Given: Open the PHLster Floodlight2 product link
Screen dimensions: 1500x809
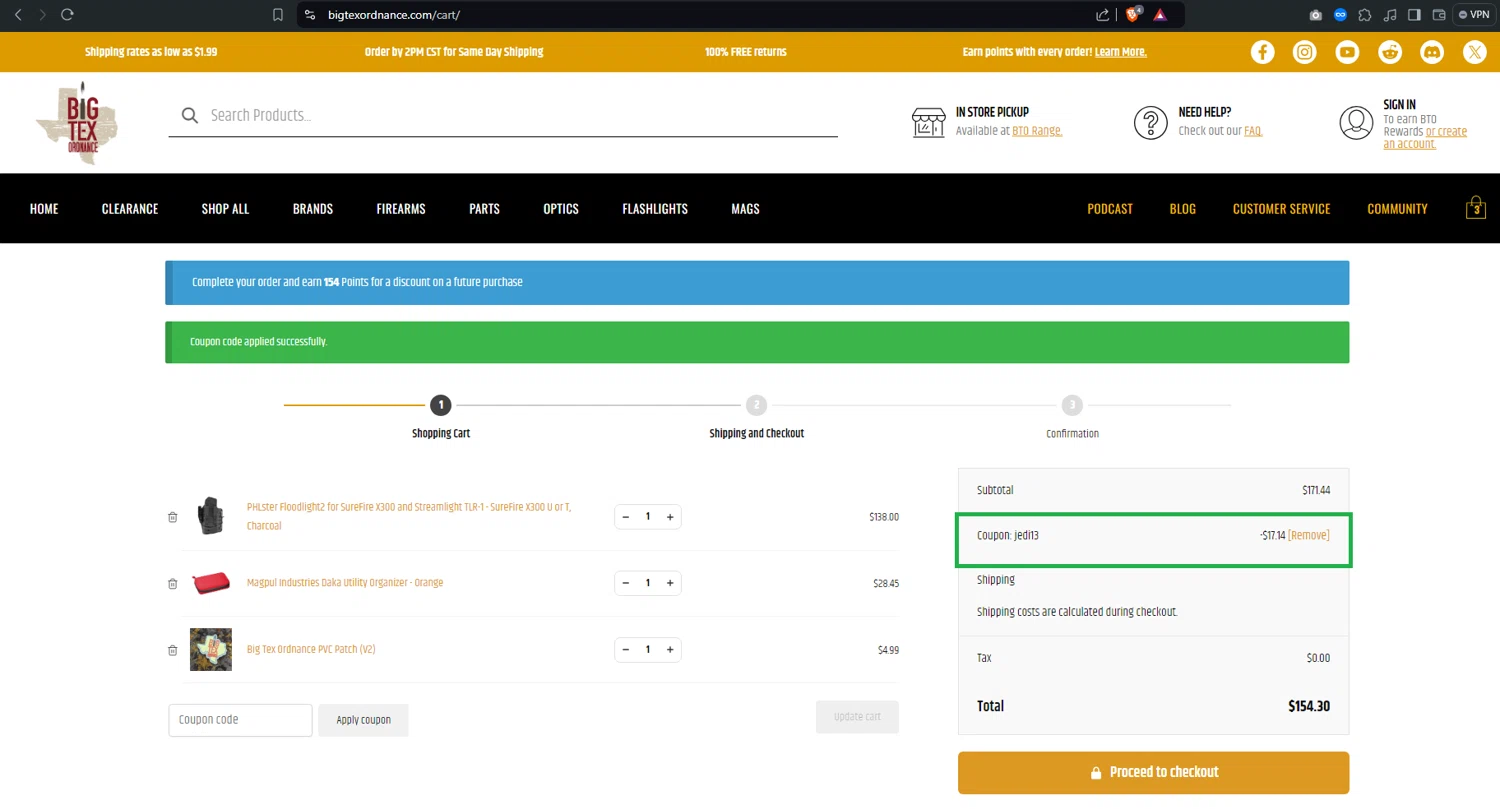Looking at the screenshot, I should coord(409,517).
